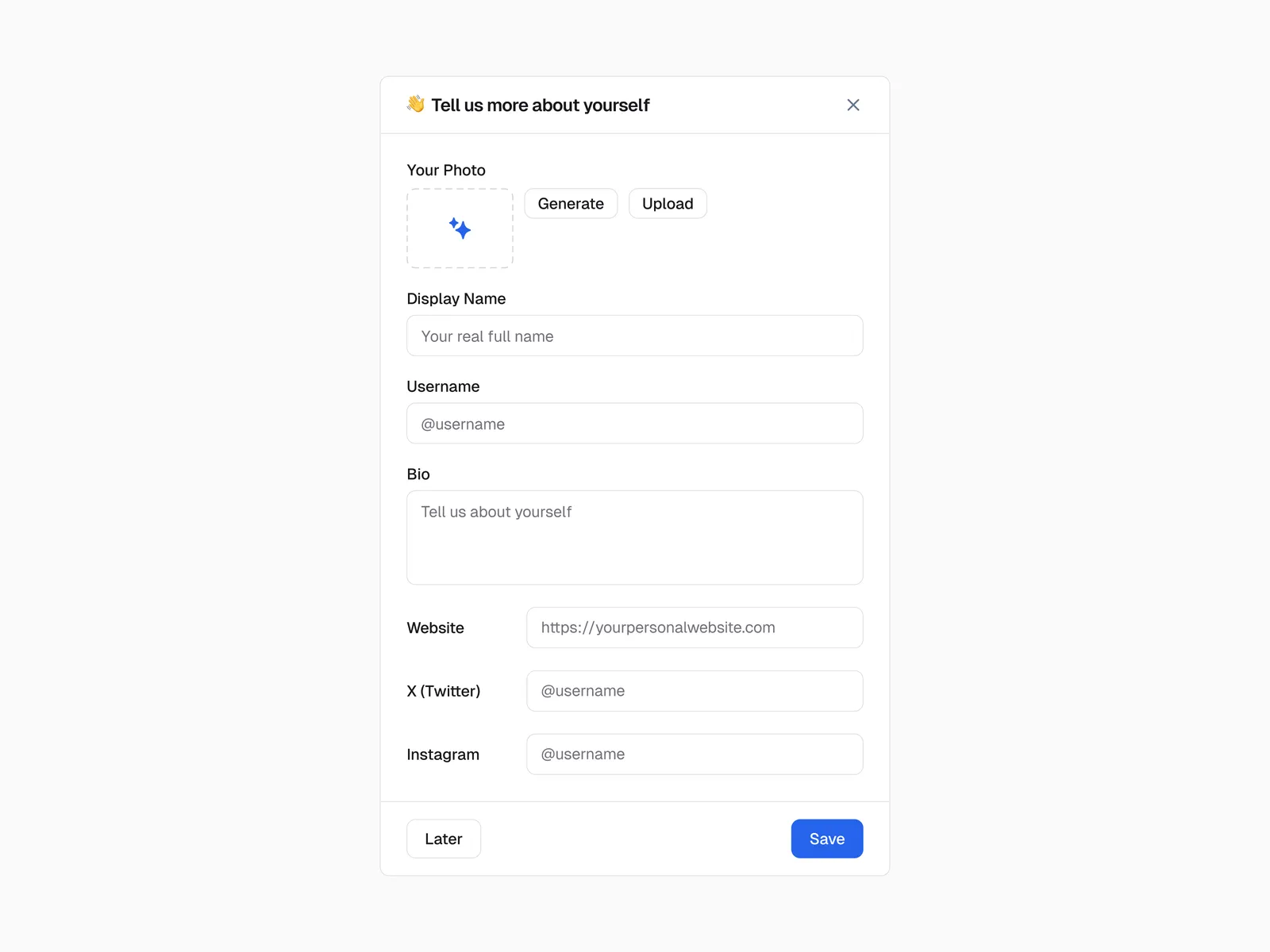
Task: Click the Bio label text
Action: pyautogui.click(x=418, y=474)
